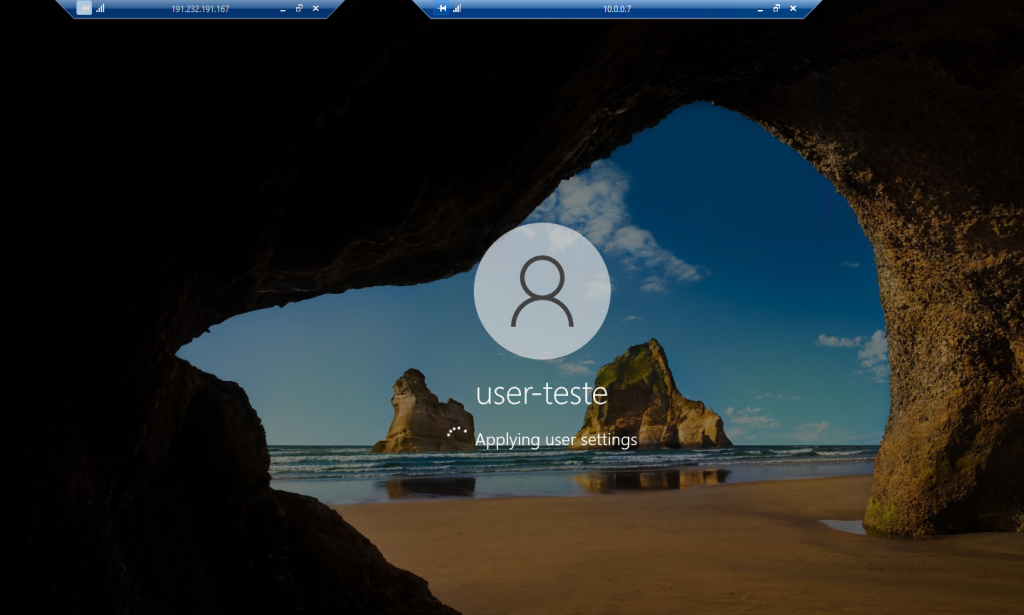Toggle pin on 10.0.0.7 connection bar
This screenshot has height=615, width=1024.
tap(442, 8)
